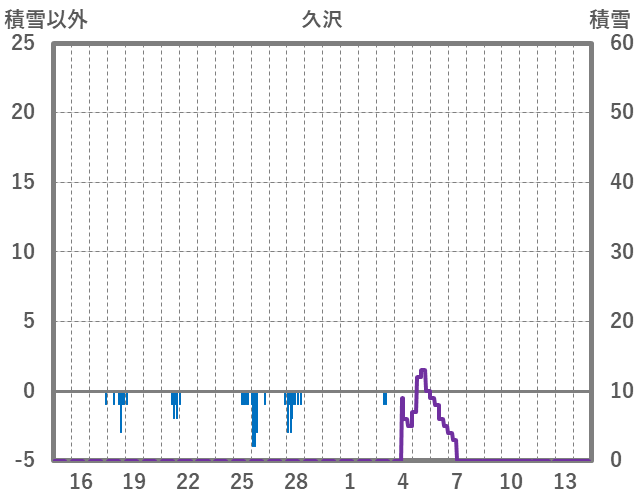Select the -5 tick on the left axis
Viewport: 636px width, 501px height.
[23, 460]
